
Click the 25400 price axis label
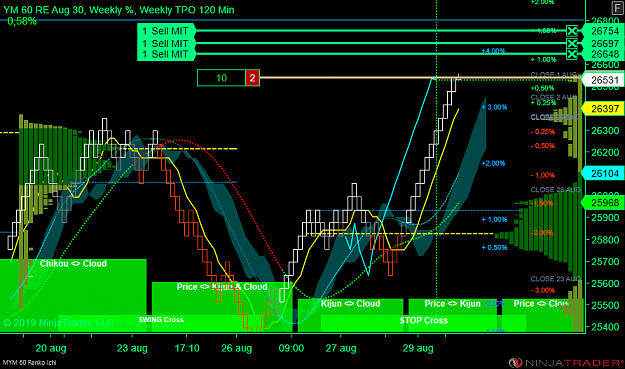(x=605, y=327)
